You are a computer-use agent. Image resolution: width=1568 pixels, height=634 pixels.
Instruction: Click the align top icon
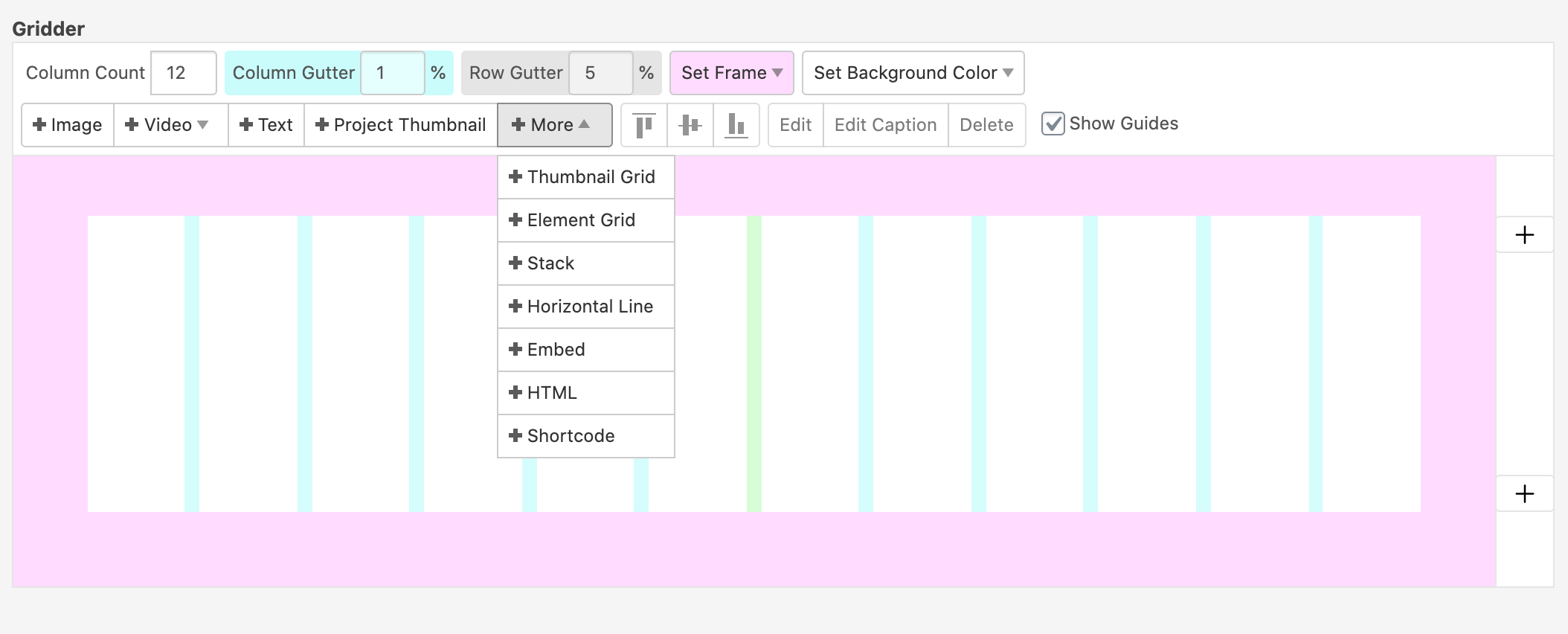[644, 125]
